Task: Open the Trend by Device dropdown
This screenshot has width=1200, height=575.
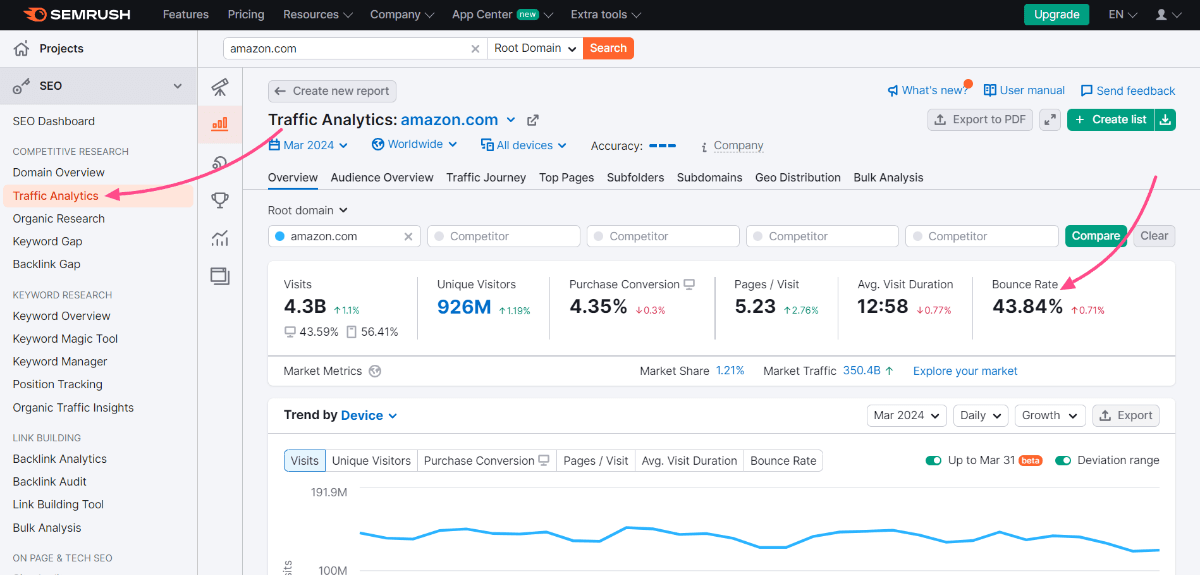Action: click(369, 415)
